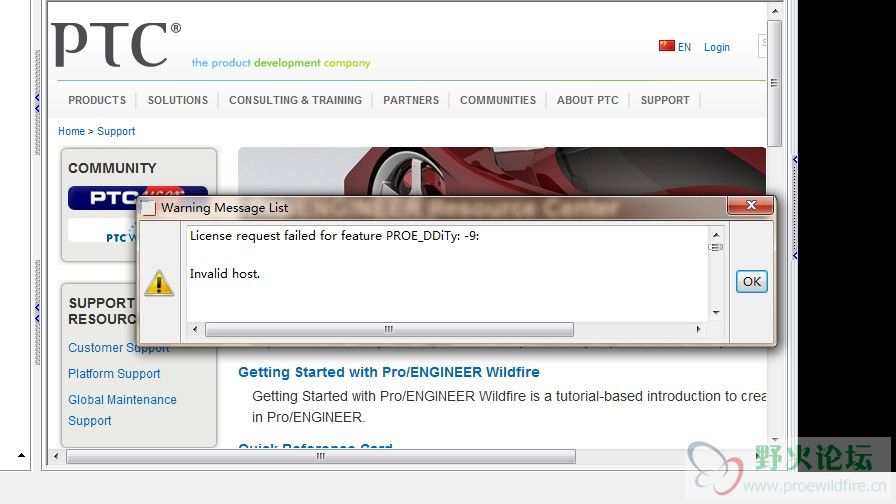This screenshot has width=896, height=504.
Task: Click the 'Invalid host.' message text
Action: 225,274
